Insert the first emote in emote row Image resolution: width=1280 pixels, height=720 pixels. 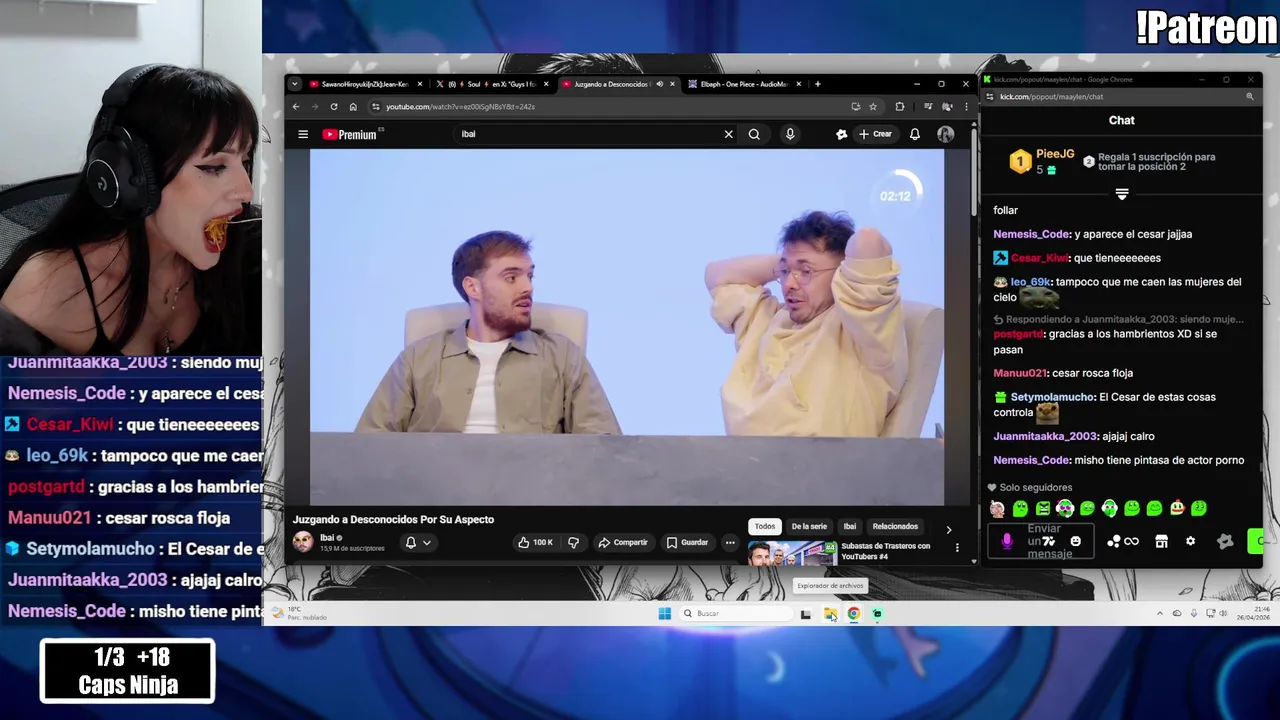(x=998, y=508)
